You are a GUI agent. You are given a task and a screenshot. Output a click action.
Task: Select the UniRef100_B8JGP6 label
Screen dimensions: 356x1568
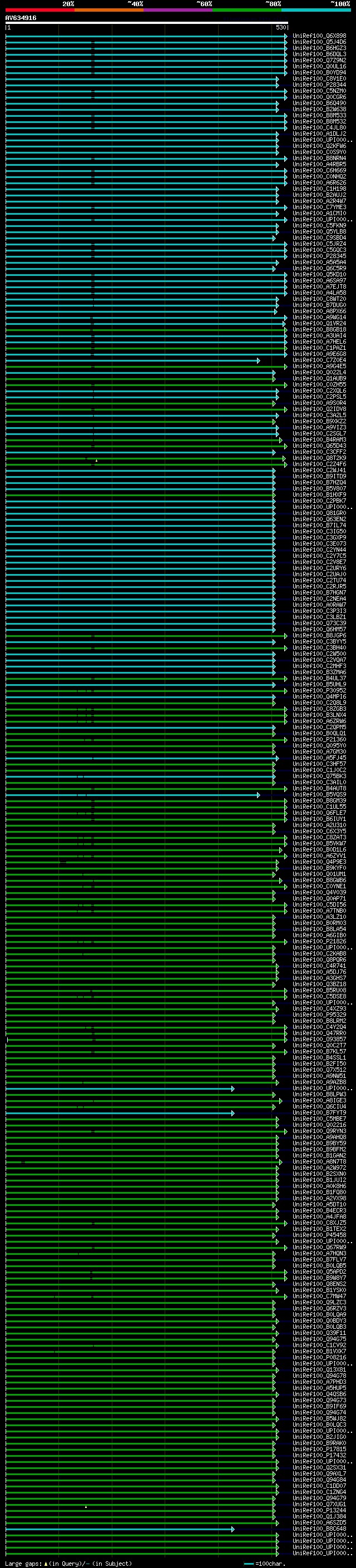tap(319, 635)
